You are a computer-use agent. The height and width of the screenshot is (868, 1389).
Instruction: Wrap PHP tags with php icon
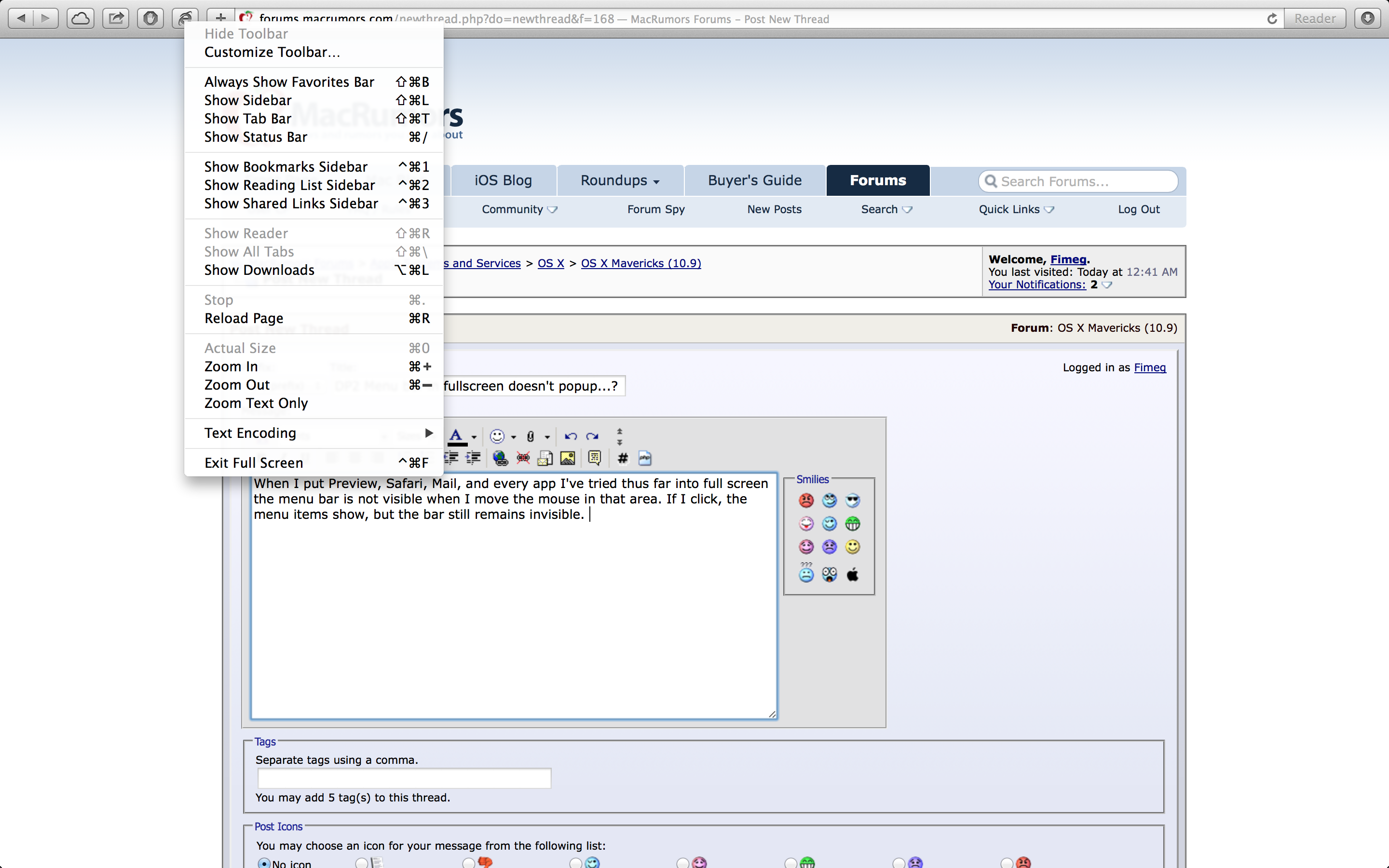645,458
